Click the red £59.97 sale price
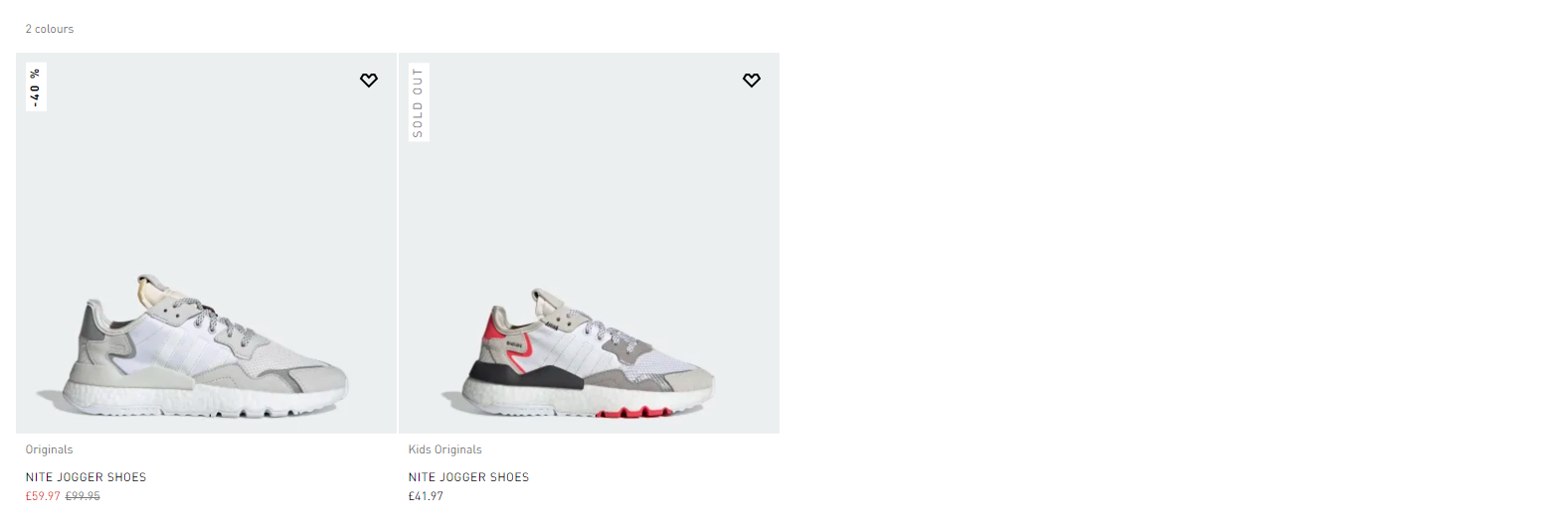The height and width of the screenshot is (530, 1568). (43, 496)
